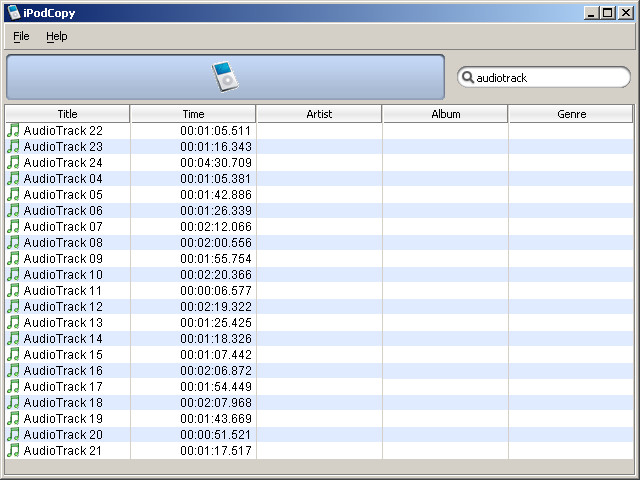The width and height of the screenshot is (640, 480).
Task: Click the music note icon for AudioTrack 16
Action: (13, 371)
